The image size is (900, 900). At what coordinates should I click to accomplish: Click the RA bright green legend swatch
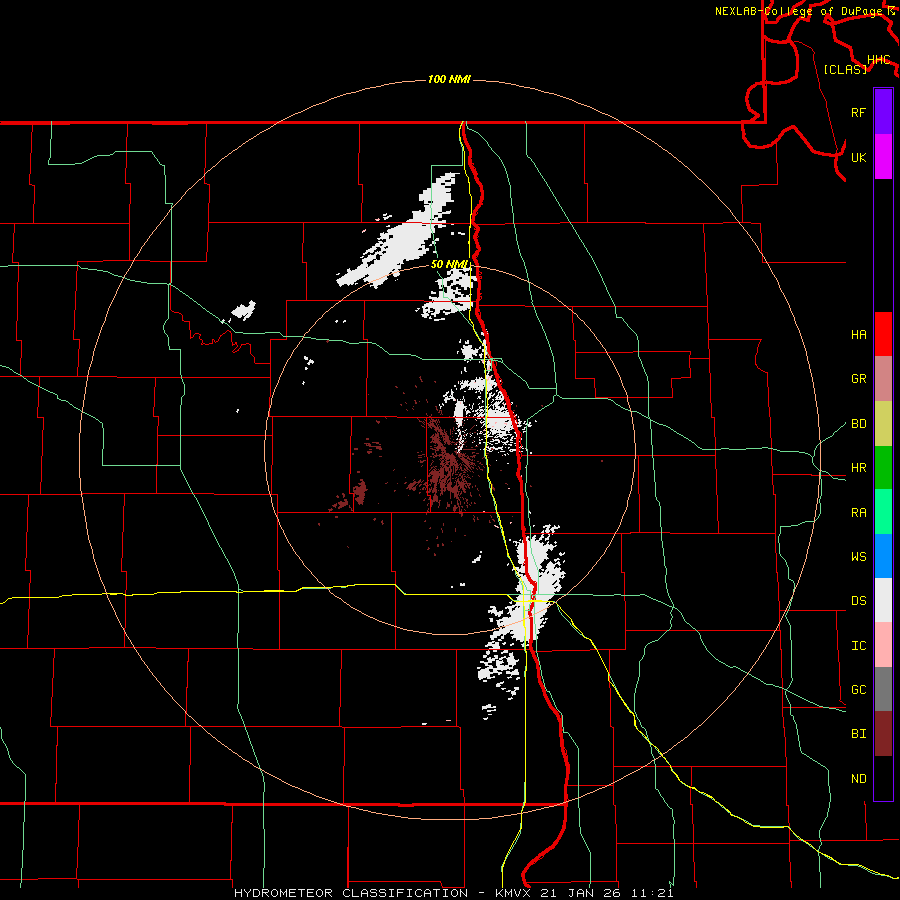click(883, 512)
